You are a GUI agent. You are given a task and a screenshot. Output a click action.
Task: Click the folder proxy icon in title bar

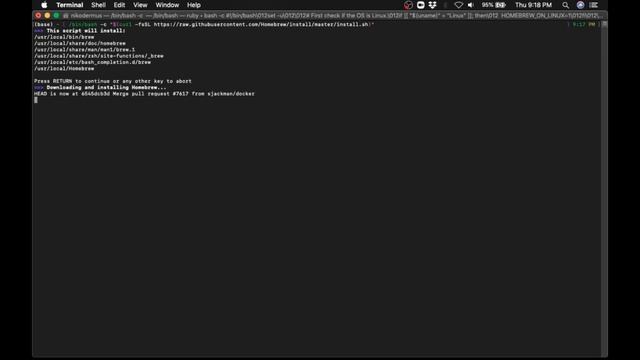pos(66,16)
